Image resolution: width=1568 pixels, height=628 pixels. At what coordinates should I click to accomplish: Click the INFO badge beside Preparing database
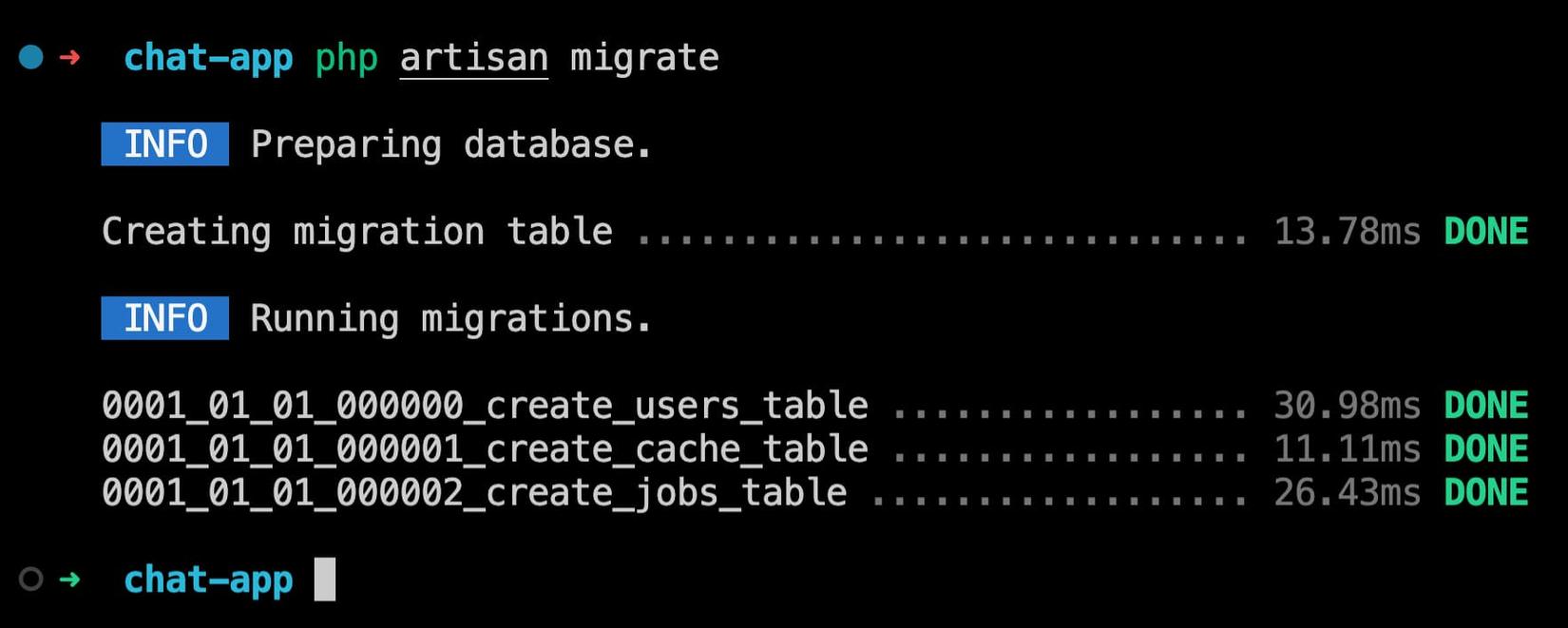165,144
